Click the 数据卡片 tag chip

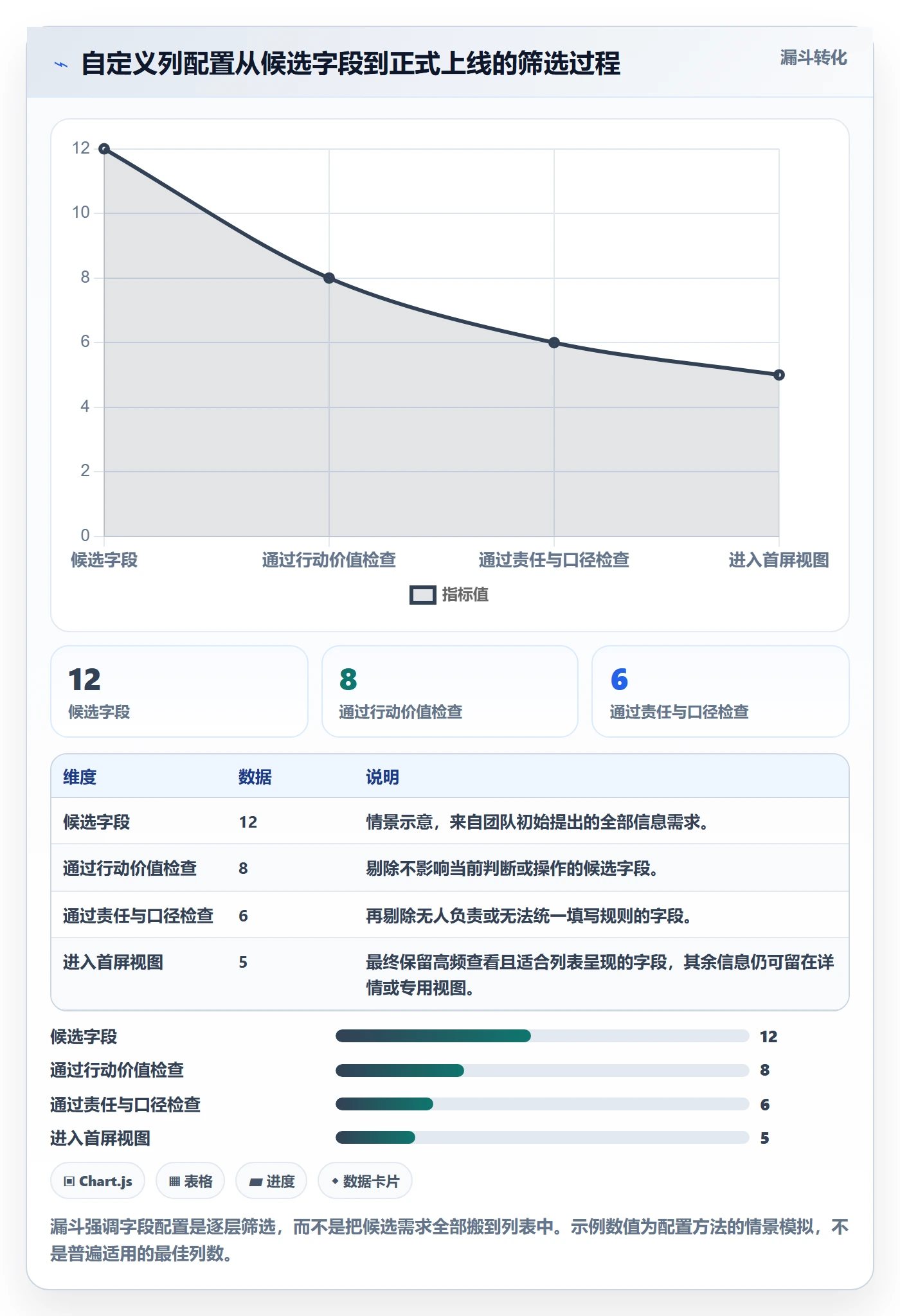click(365, 1181)
